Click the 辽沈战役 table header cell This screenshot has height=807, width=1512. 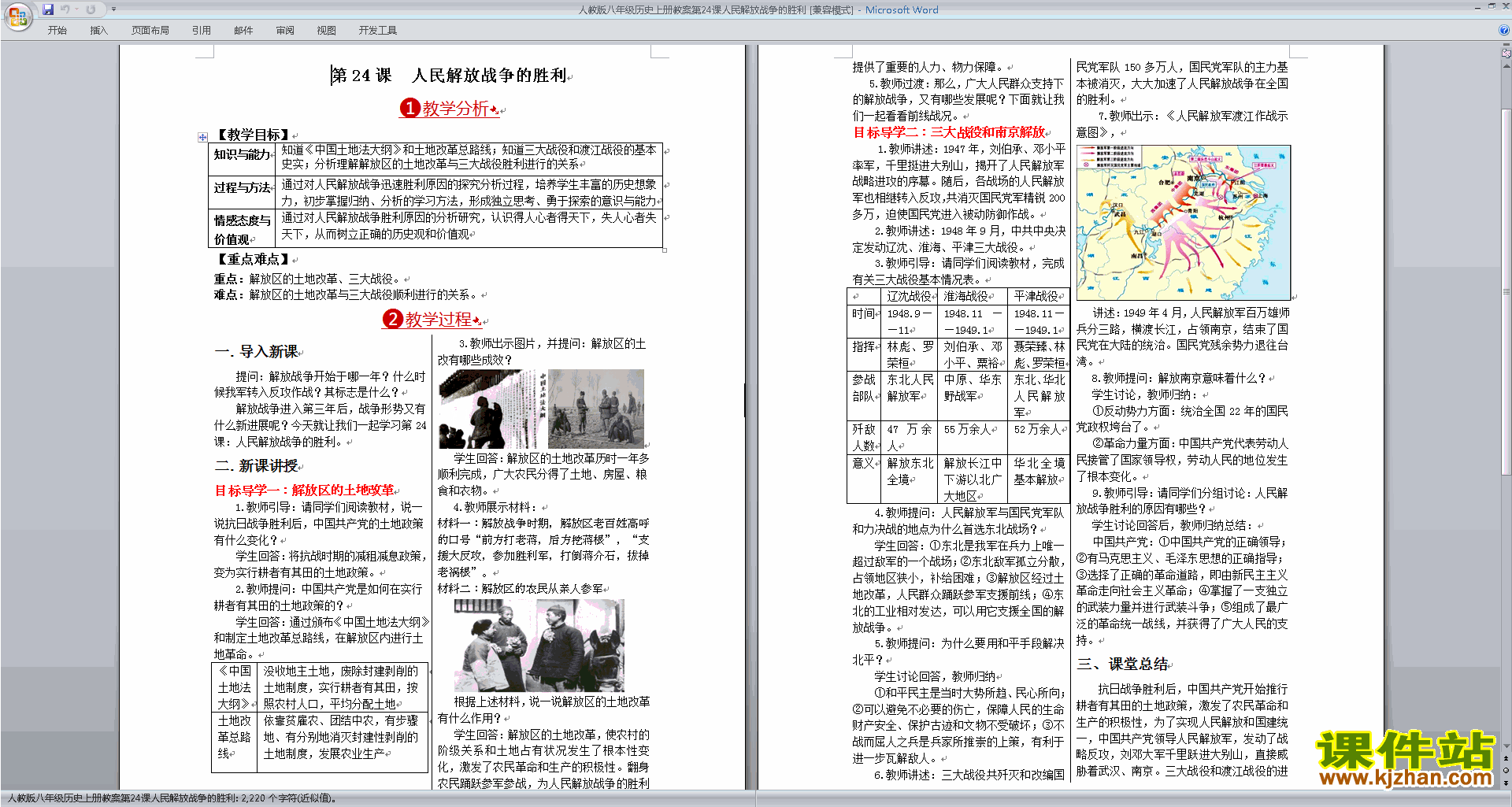point(910,296)
